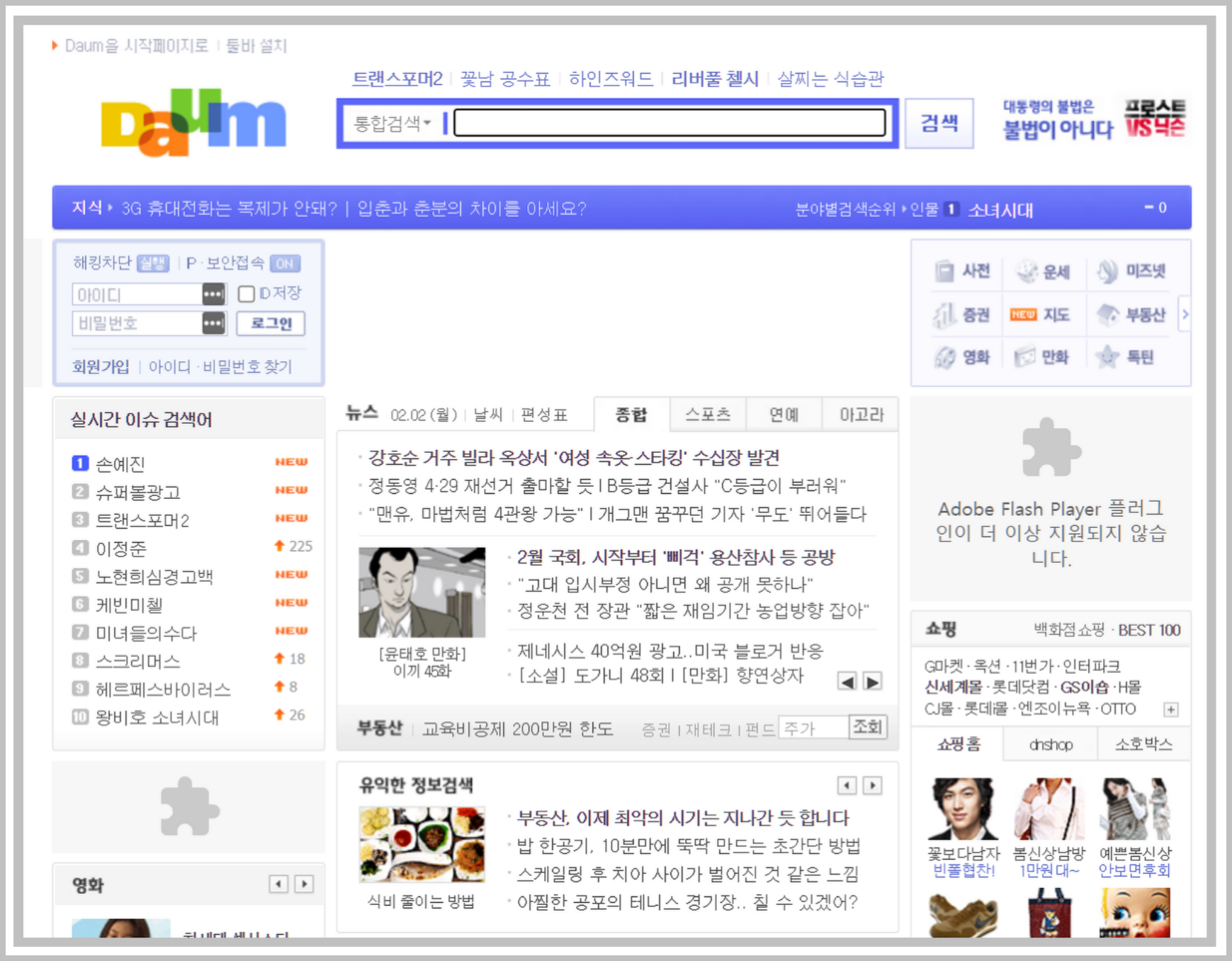Image resolution: width=1232 pixels, height=961 pixels.
Task: Click in the main search input field
Action: pos(669,123)
